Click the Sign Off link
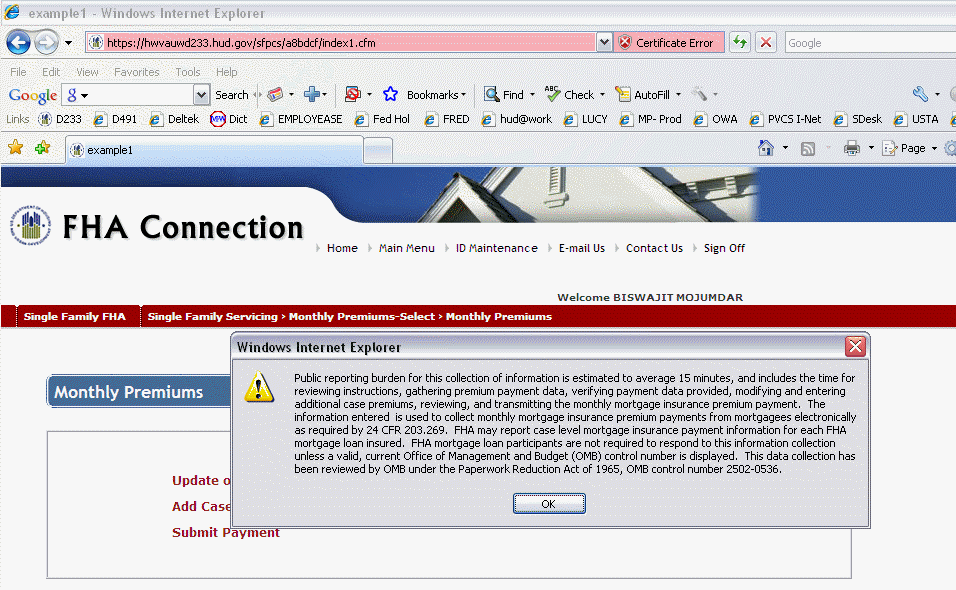This screenshot has width=956, height=590. tap(724, 248)
